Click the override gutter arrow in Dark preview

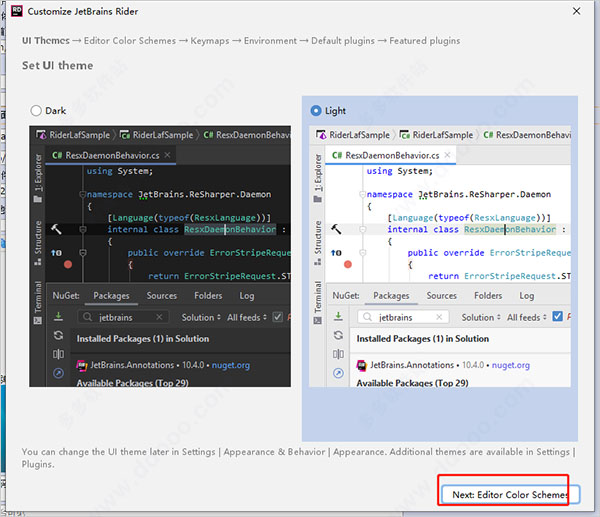(x=56, y=253)
